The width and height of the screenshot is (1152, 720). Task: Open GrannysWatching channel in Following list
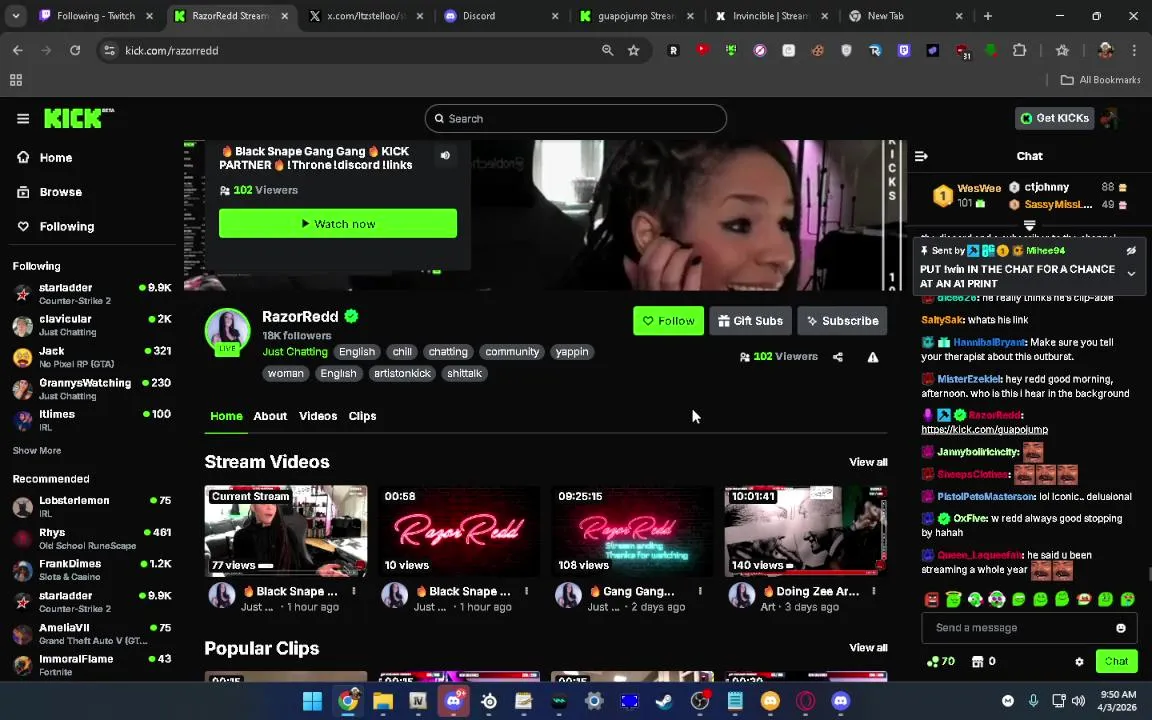92,389
